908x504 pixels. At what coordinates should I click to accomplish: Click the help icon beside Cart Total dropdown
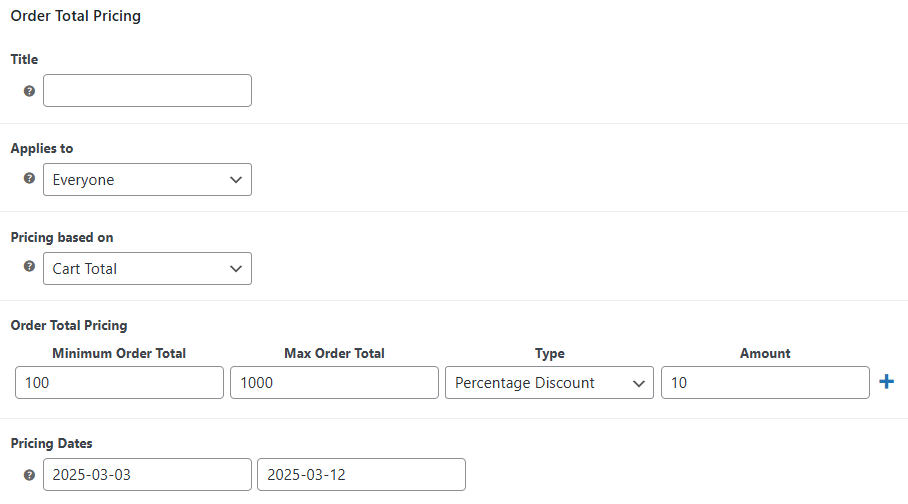(x=29, y=266)
